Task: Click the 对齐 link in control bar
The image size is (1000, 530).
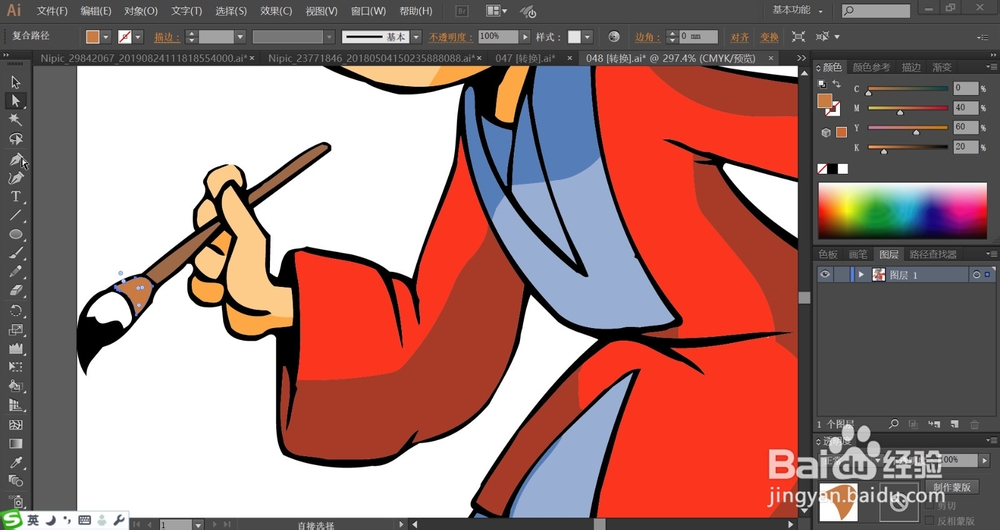Action: [x=740, y=37]
